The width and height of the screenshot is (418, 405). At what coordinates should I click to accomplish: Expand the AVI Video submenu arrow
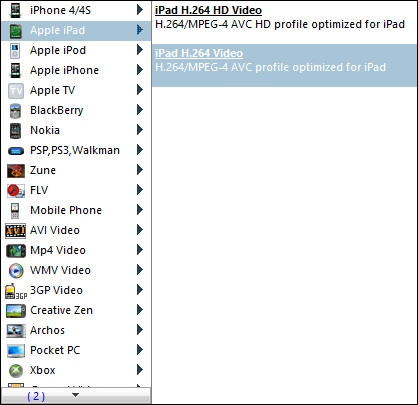pos(140,230)
